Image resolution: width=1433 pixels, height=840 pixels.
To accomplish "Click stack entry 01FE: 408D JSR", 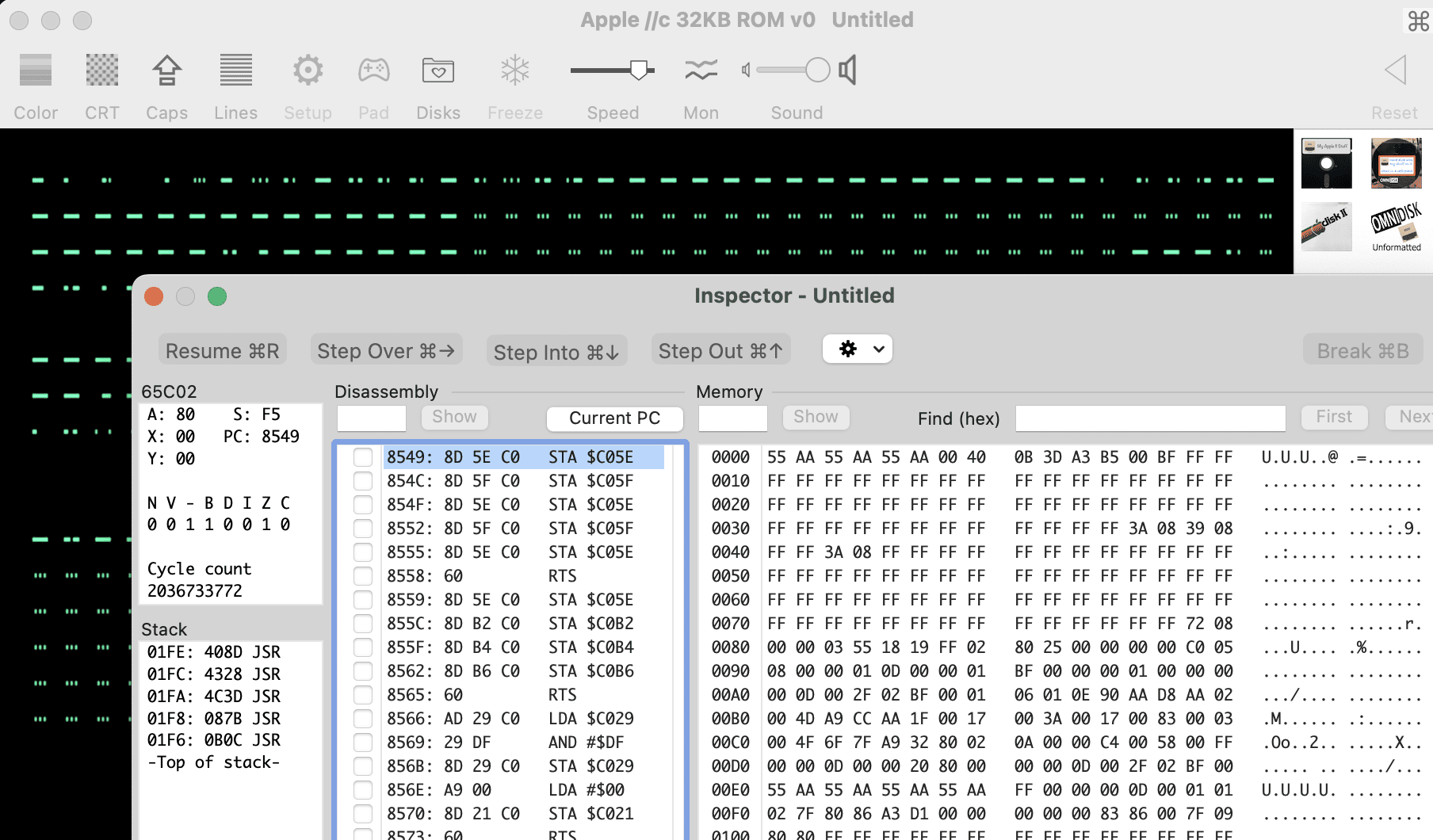I will coord(214,652).
